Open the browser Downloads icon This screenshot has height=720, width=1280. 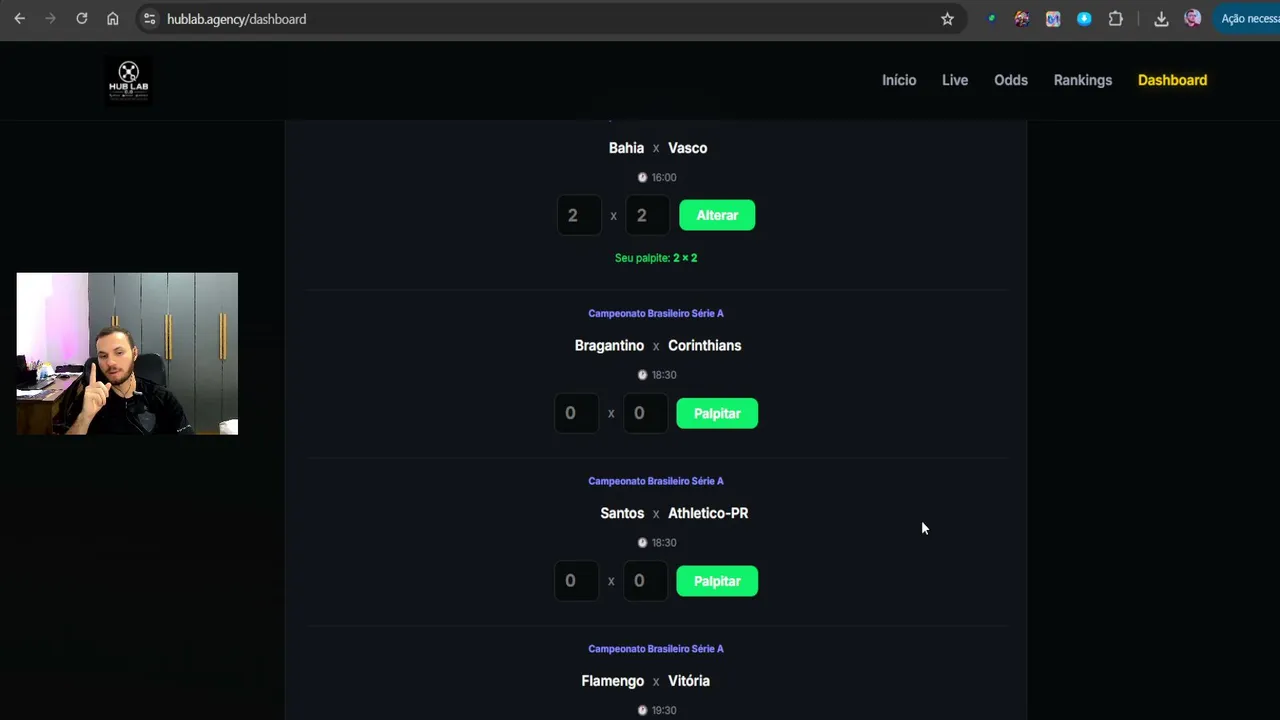(1161, 19)
